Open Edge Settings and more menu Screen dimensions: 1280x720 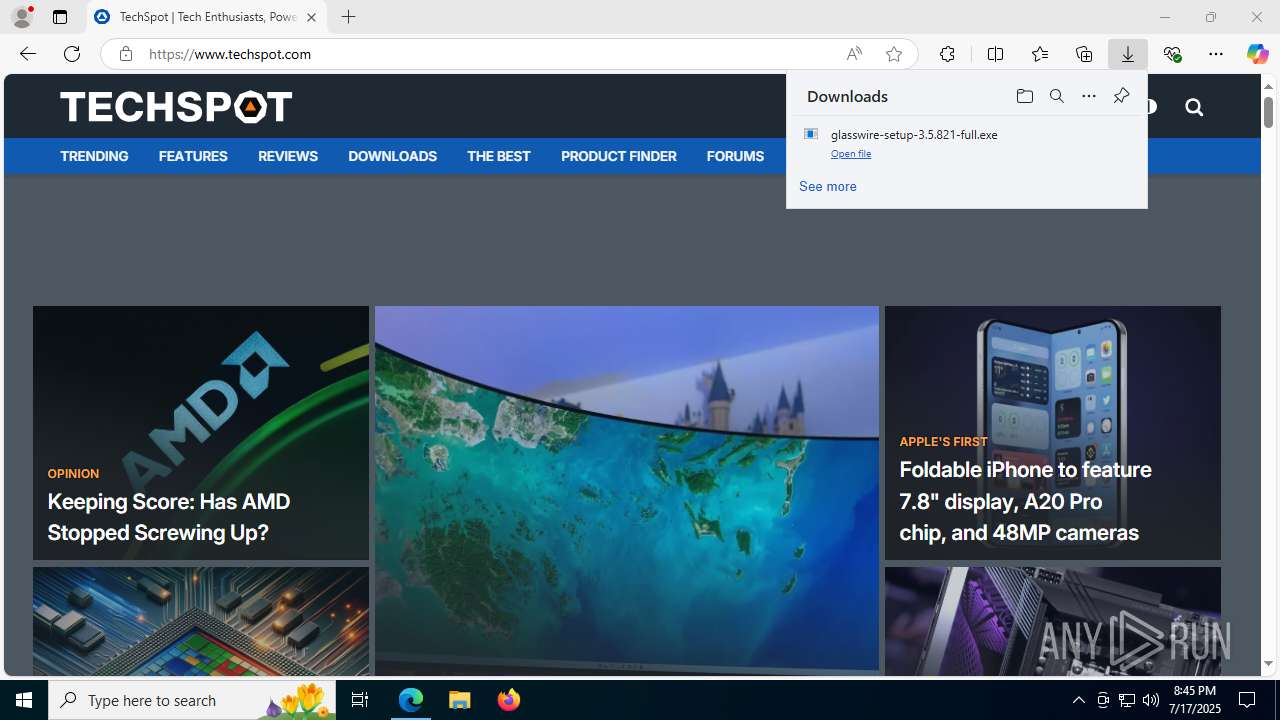click(x=1216, y=54)
